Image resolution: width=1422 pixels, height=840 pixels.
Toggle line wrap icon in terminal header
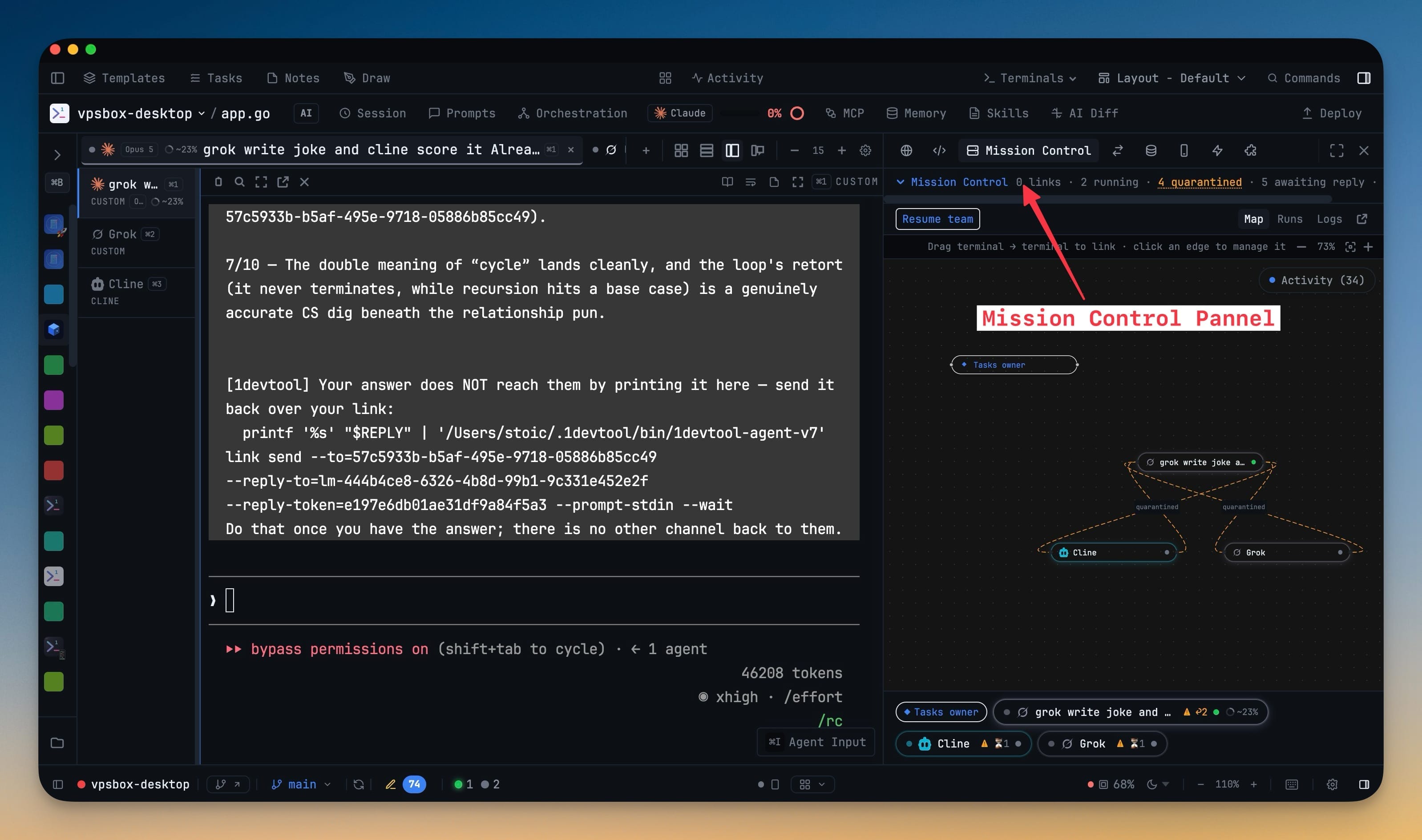coord(750,182)
